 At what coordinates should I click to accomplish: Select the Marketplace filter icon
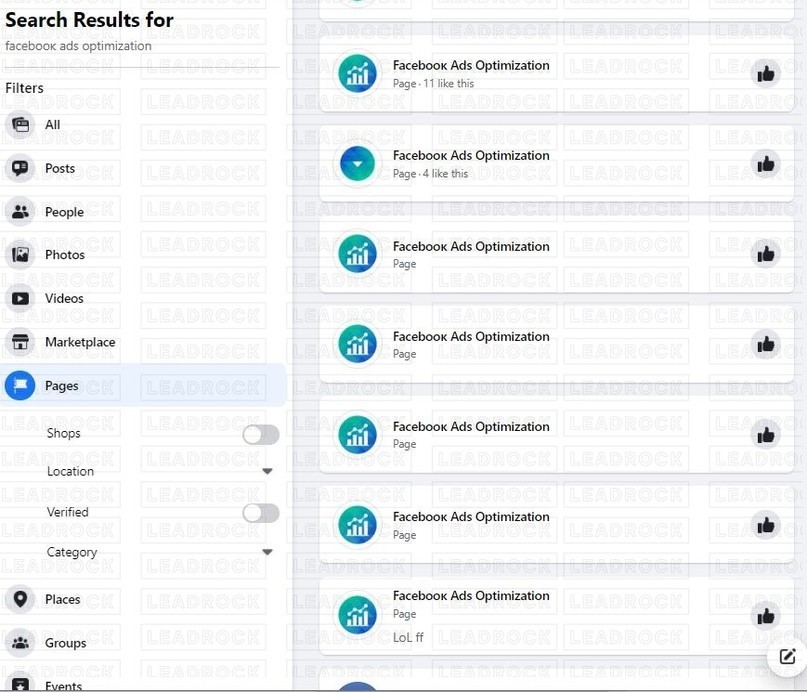tap(20, 342)
